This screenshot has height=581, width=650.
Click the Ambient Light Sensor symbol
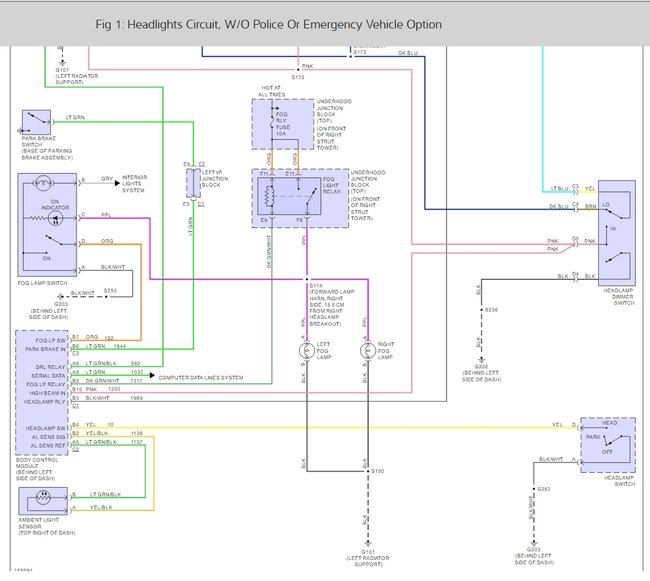pyautogui.click(x=43, y=501)
